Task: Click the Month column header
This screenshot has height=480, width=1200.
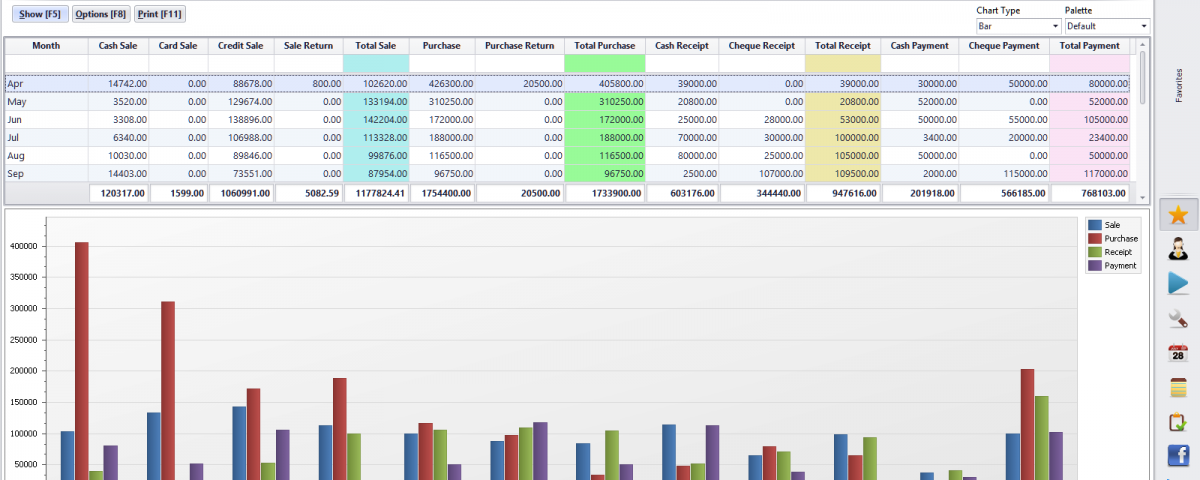Action: [46, 46]
